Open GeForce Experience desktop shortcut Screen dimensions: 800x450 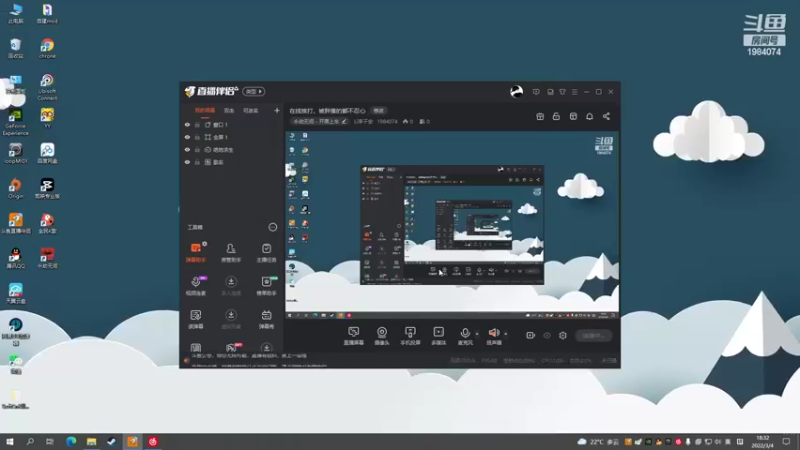[x=15, y=122]
